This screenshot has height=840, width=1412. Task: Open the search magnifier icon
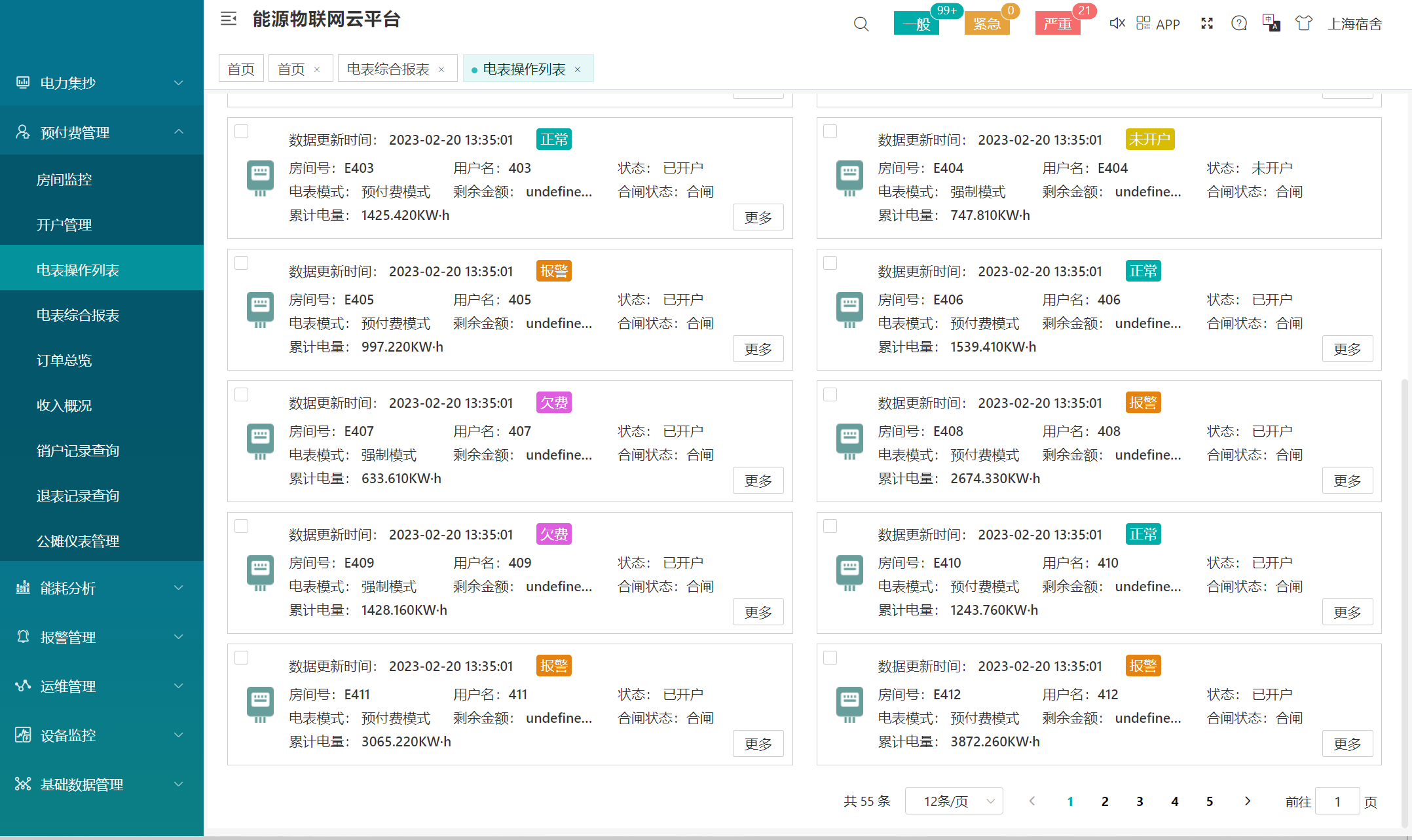tap(861, 24)
